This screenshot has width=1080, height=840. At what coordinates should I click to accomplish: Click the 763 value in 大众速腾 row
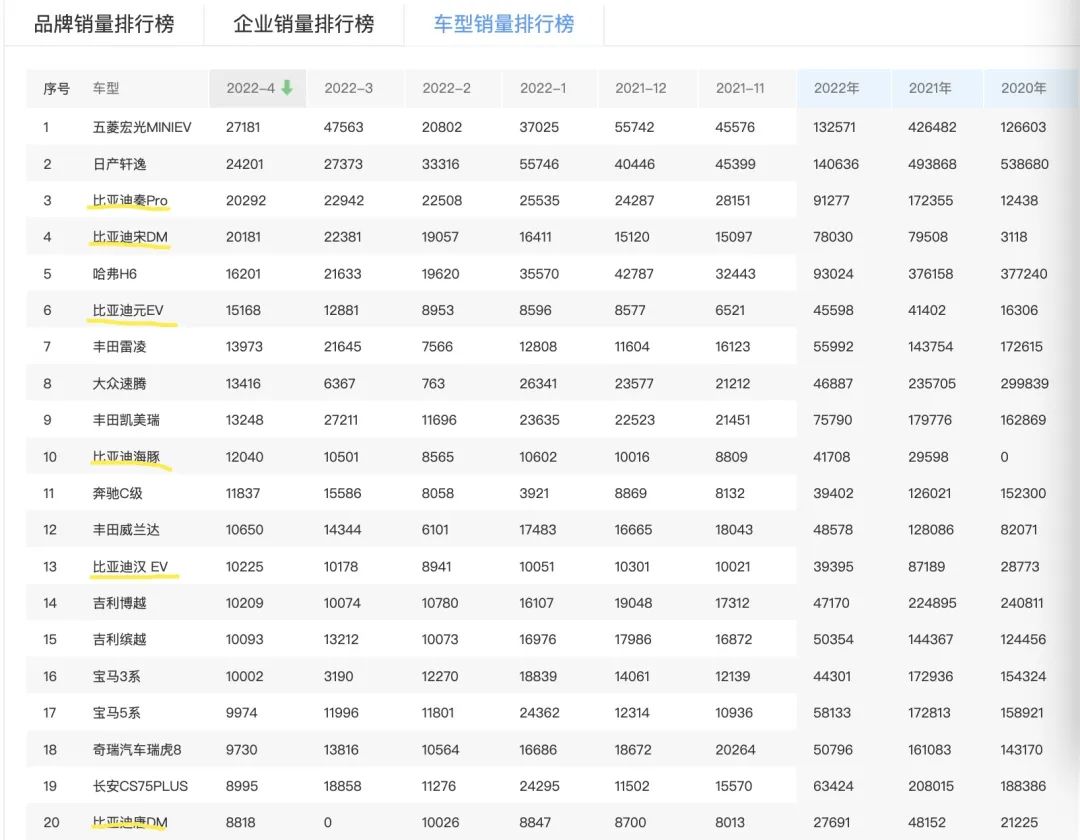pyautogui.click(x=433, y=384)
